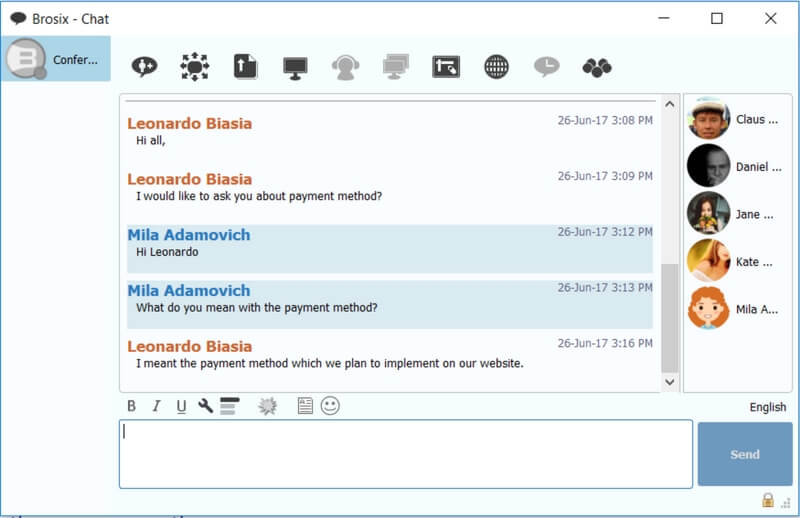Click the timestamp 26-Jun-17 3:08 PM
The width and height of the screenshot is (800, 518).
pos(605,120)
